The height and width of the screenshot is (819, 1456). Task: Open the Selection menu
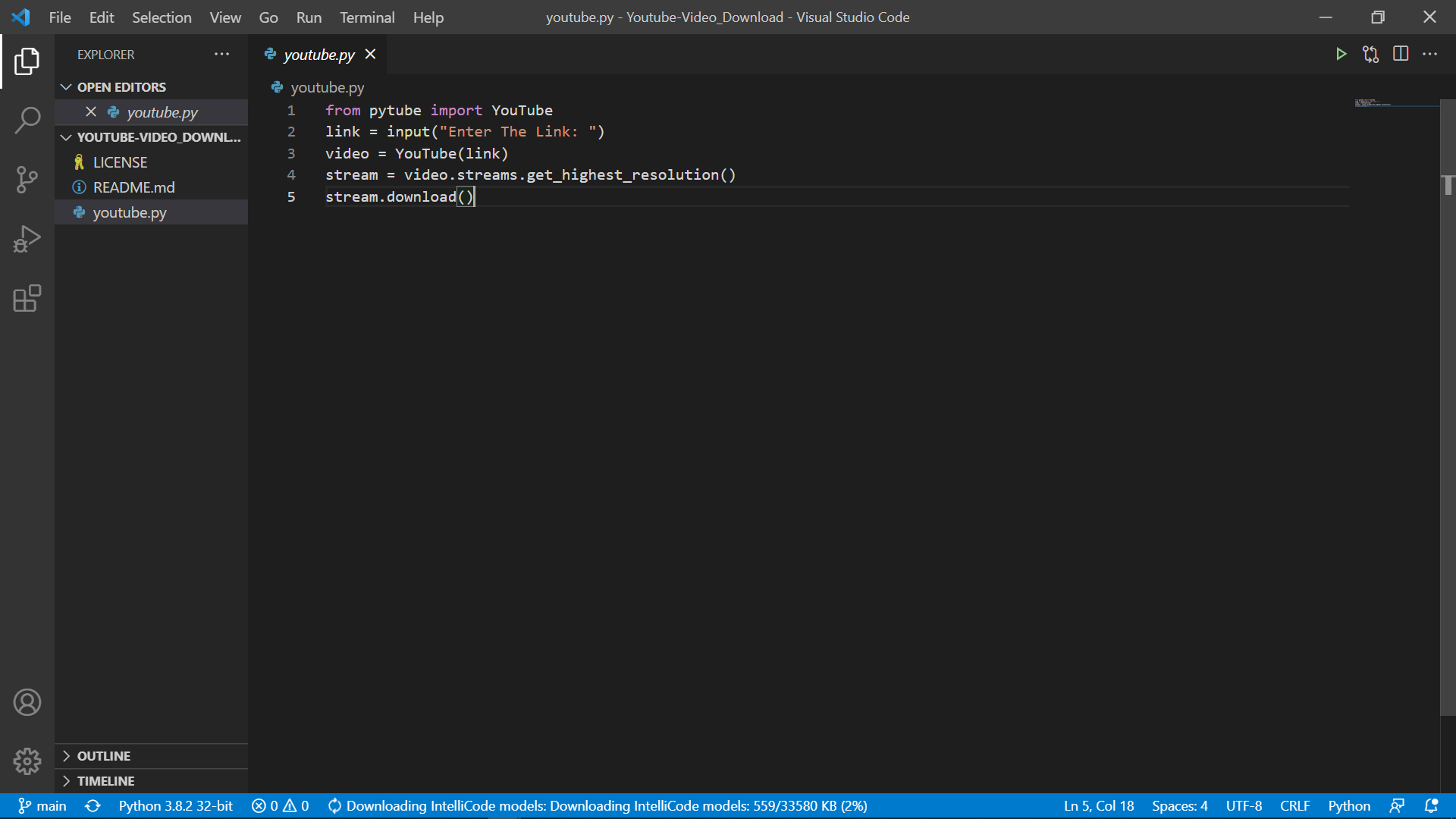pyautogui.click(x=162, y=17)
